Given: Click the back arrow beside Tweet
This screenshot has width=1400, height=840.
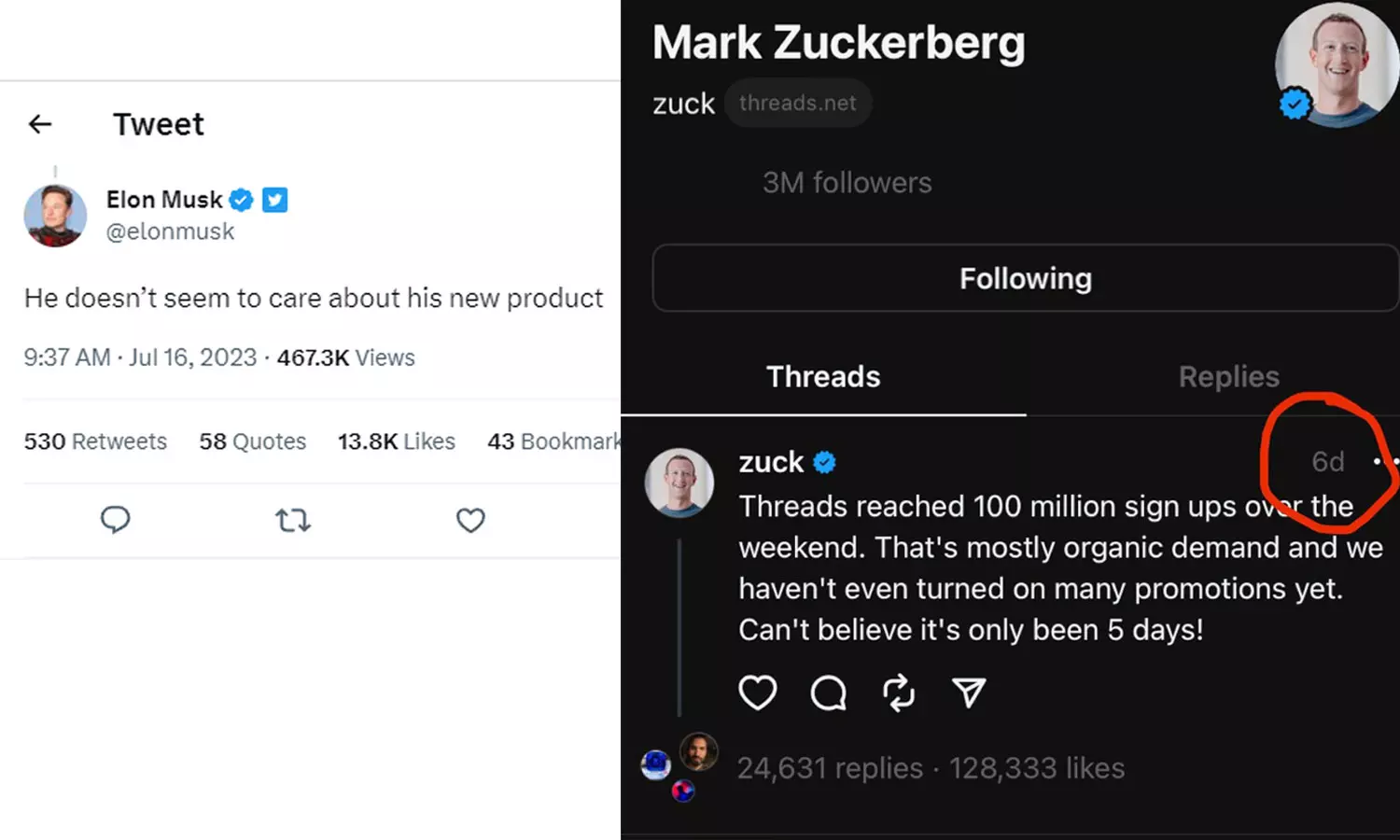Looking at the screenshot, I should click(x=40, y=124).
